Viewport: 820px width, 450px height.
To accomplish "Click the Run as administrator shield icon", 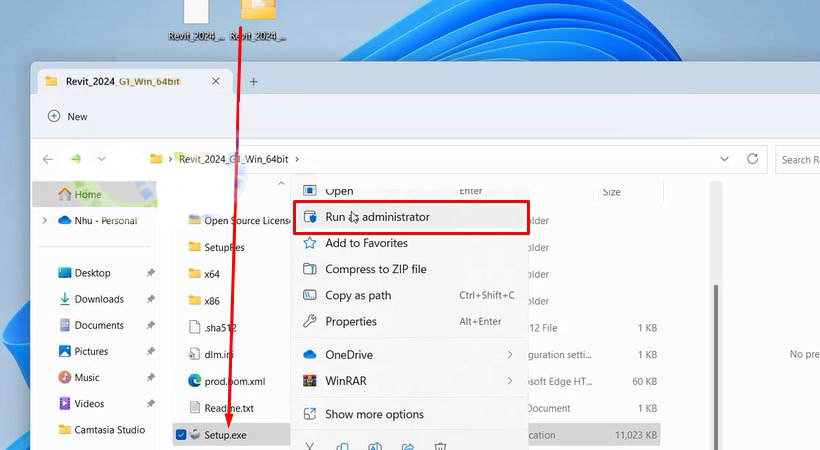I will 310,217.
